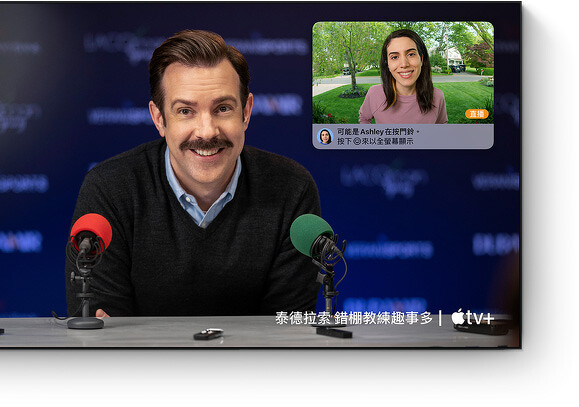Viewport: 579px width, 407px height.
Task: Click the orange 直播 live badge
Action: pyautogui.click(x=477, y=114)
